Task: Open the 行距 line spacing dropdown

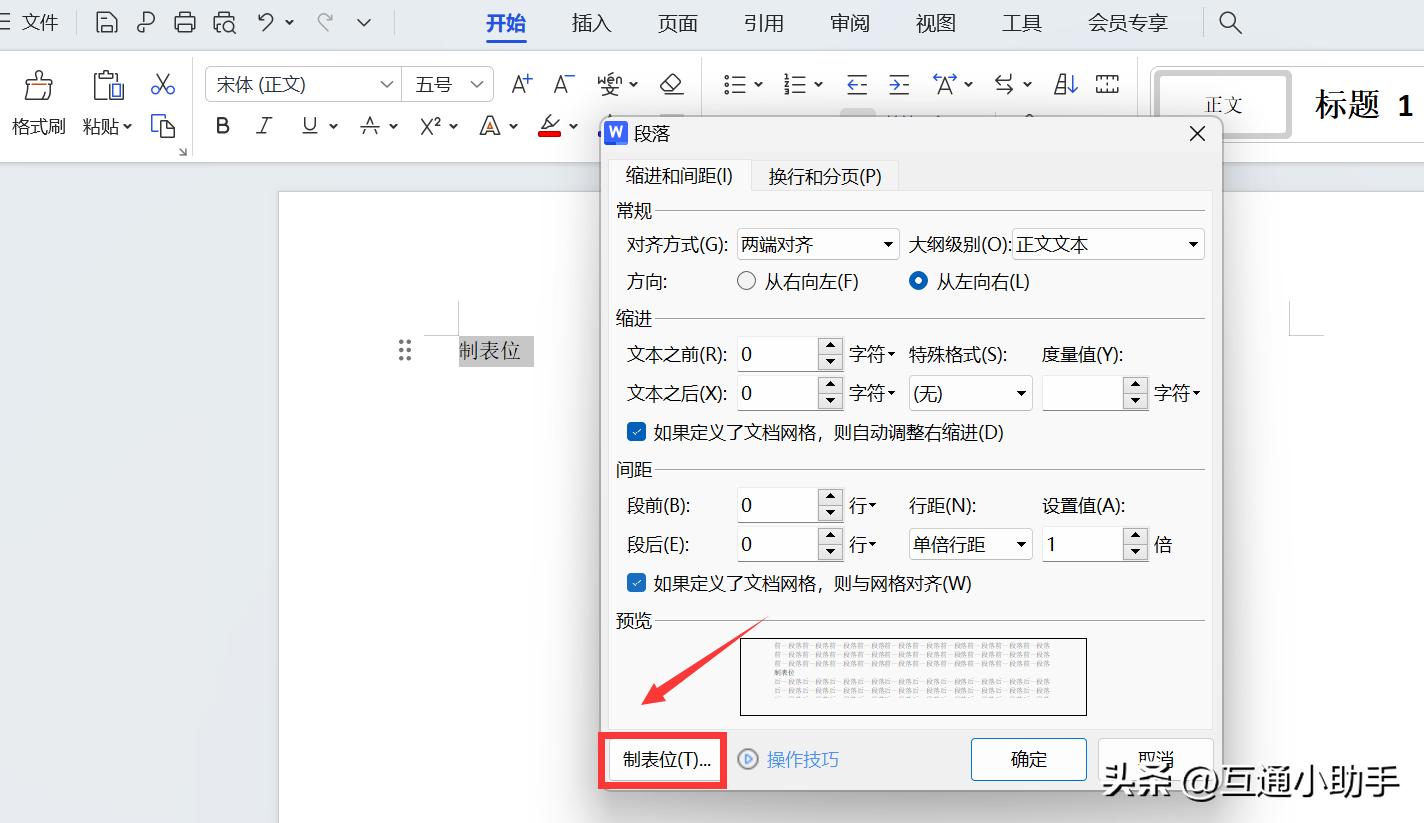Action: click(969, 545)
